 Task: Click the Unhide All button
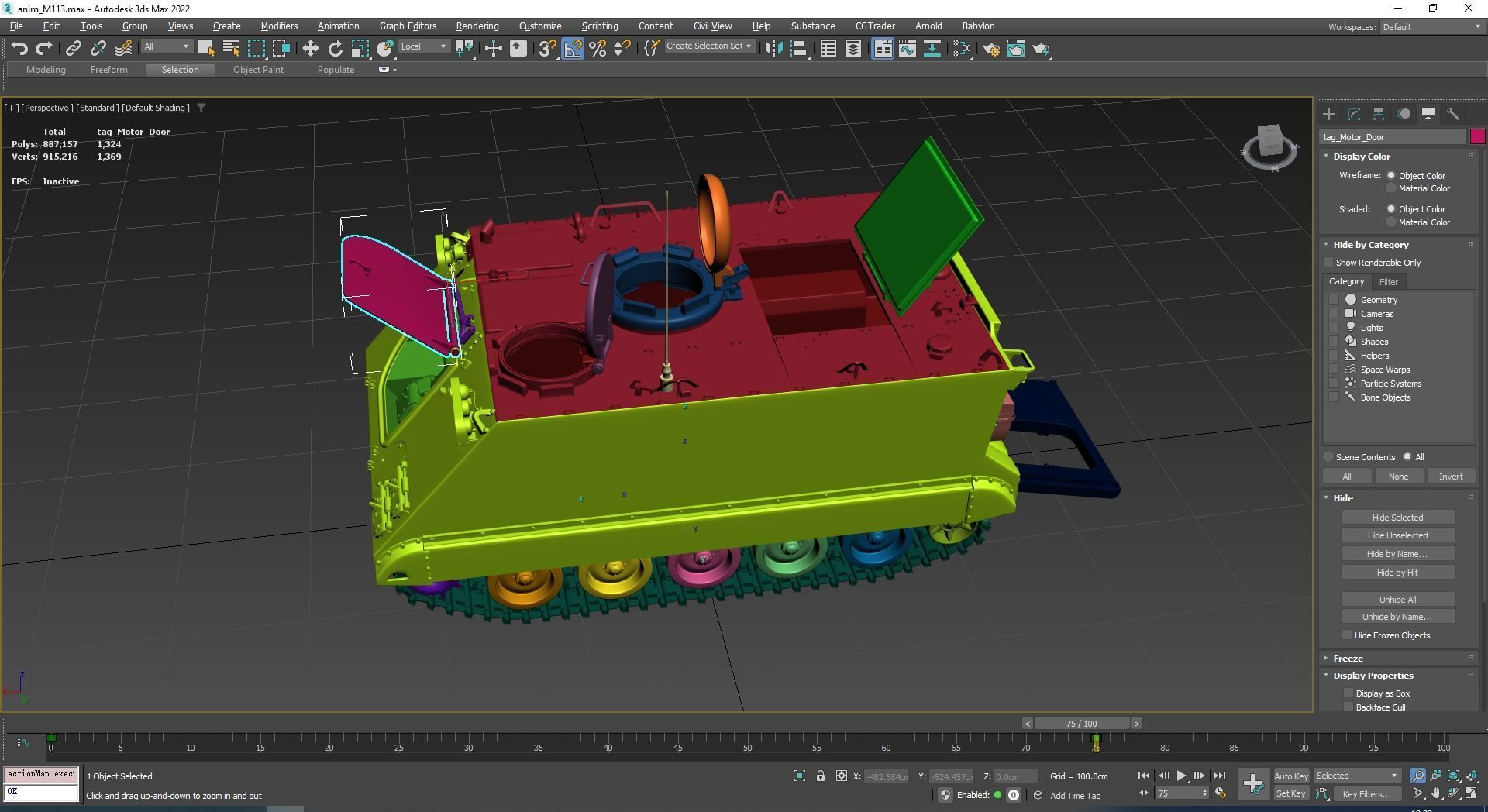1397,600
